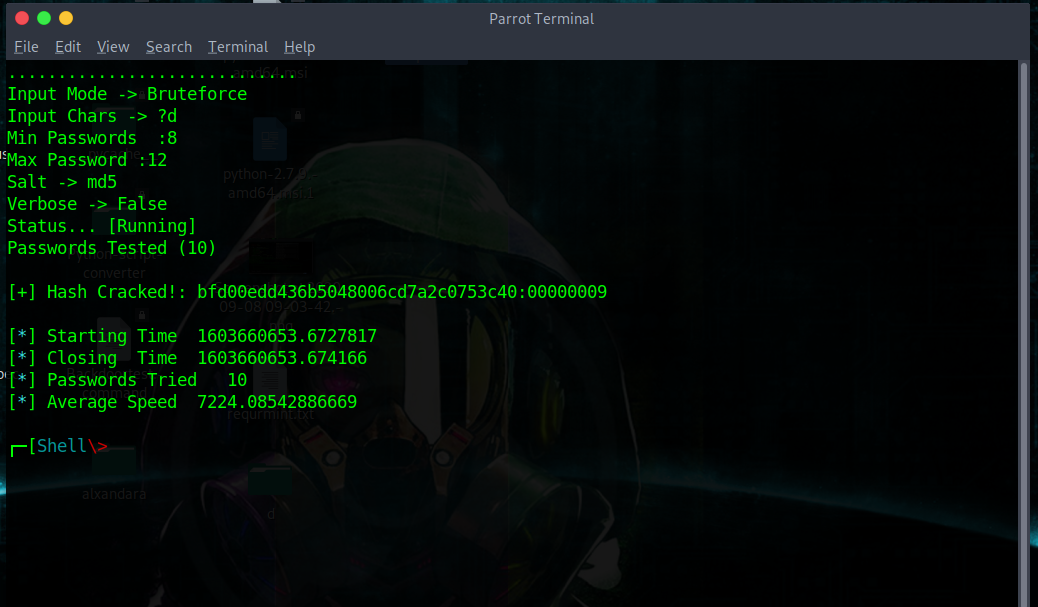Click the yellow window button
The height and width of the screenshot is (607, 1038).
coord(66,18)
